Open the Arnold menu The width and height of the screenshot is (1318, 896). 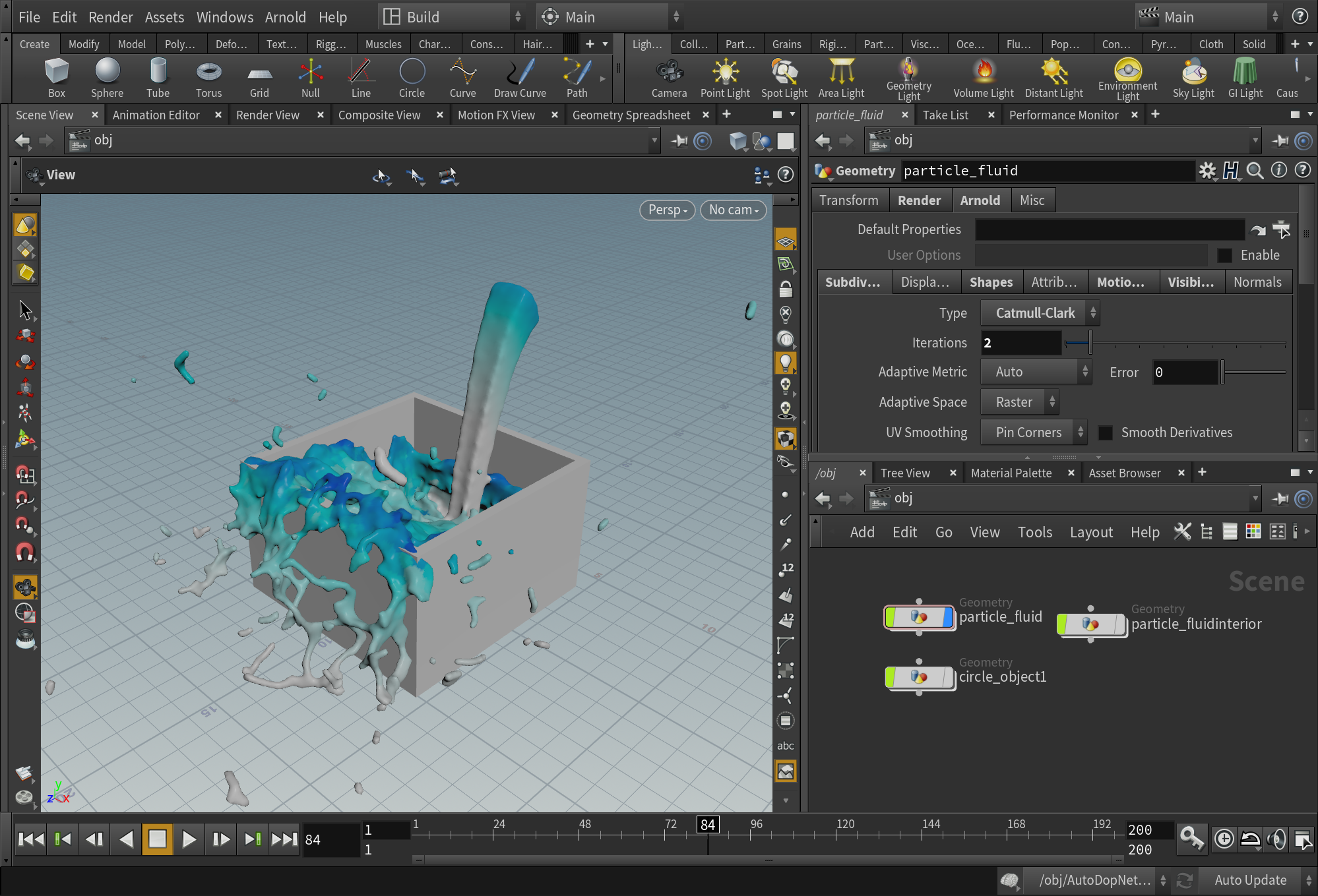[285, 17]
